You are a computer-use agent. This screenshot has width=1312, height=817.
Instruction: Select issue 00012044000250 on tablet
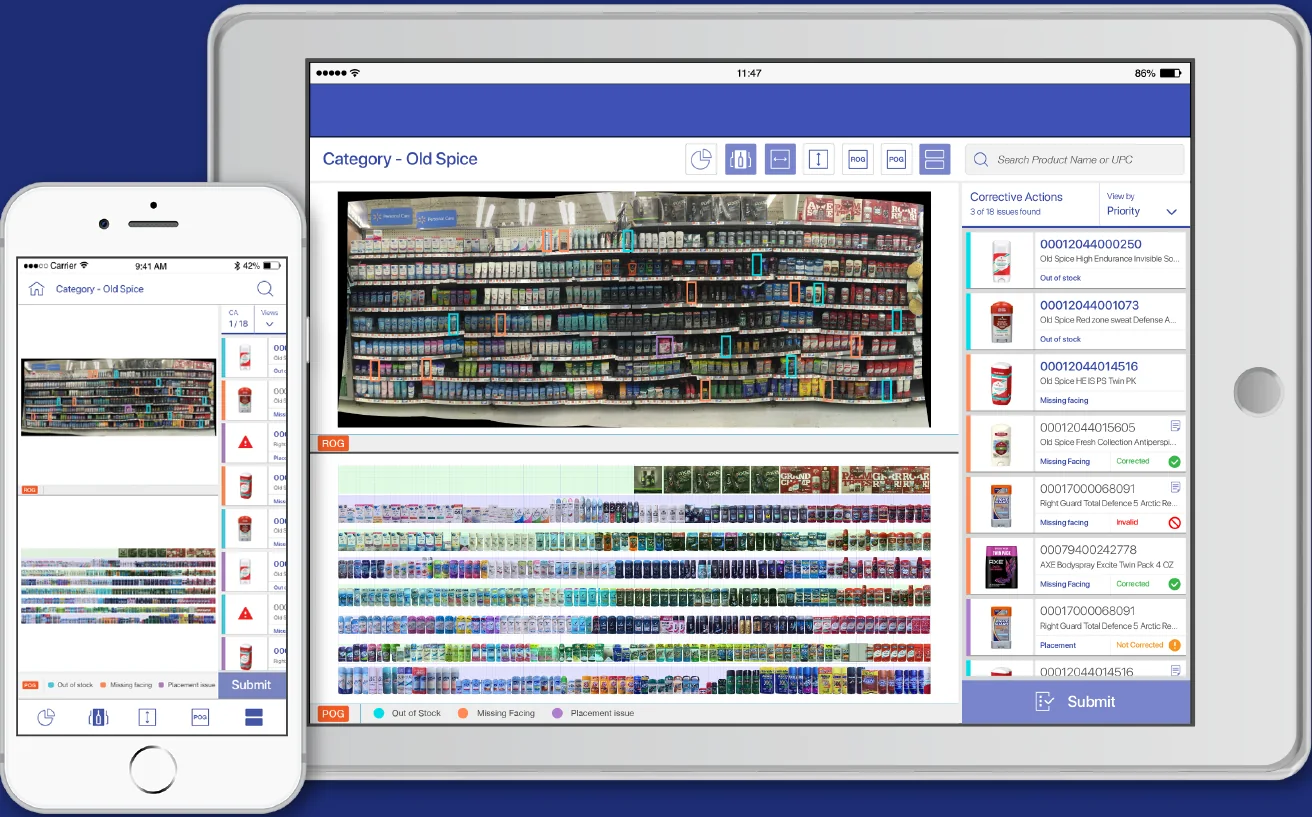(x=1076, y=259)
